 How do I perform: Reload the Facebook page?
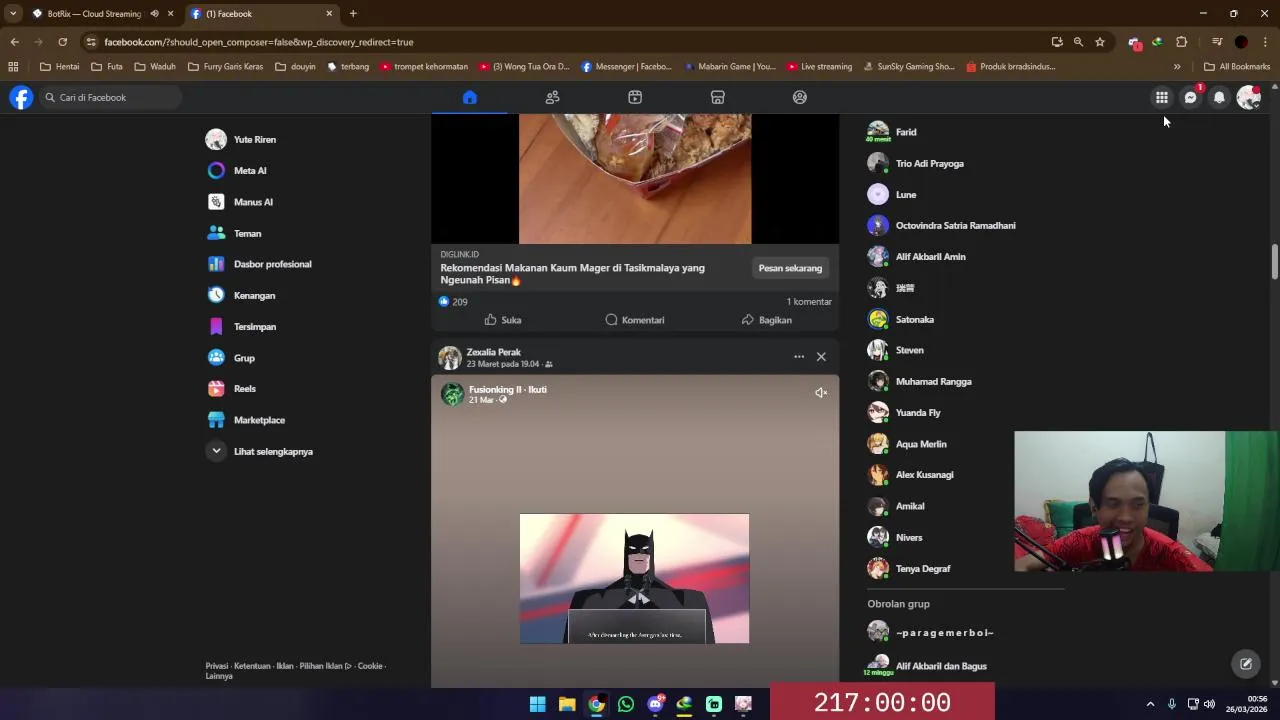pos(62,42)
